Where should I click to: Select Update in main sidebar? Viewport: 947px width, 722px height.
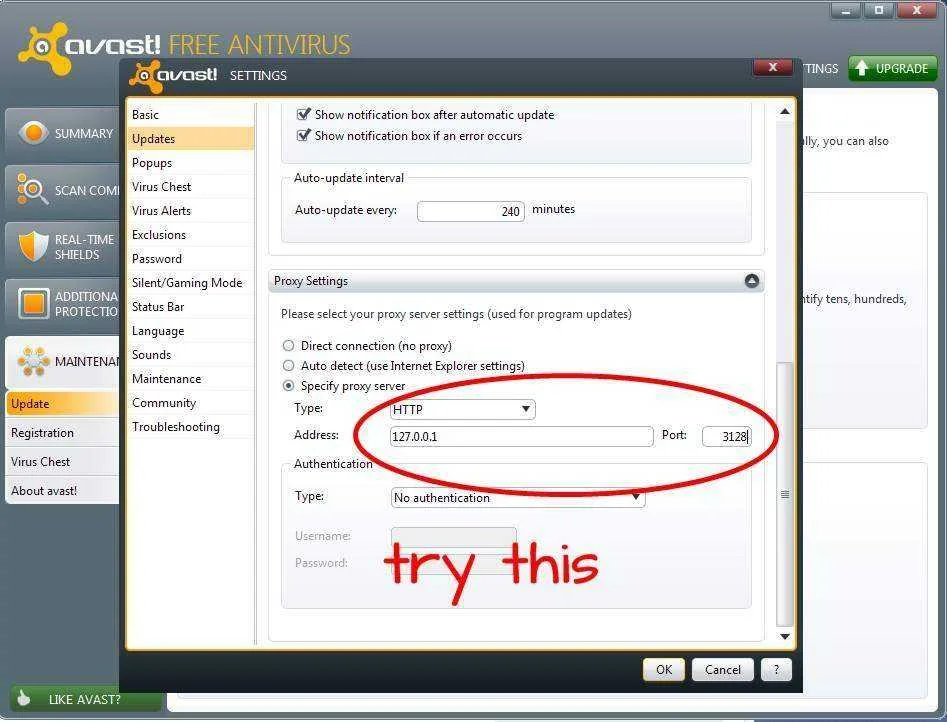tap(62, 404)
